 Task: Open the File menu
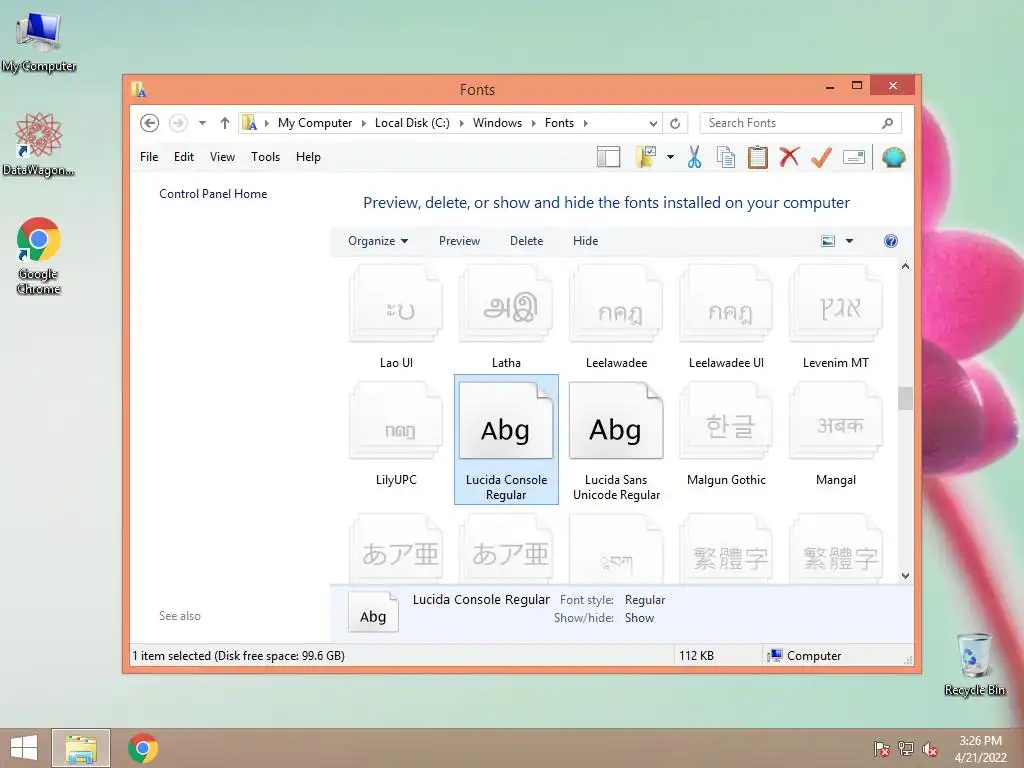[x=149, y=157]
